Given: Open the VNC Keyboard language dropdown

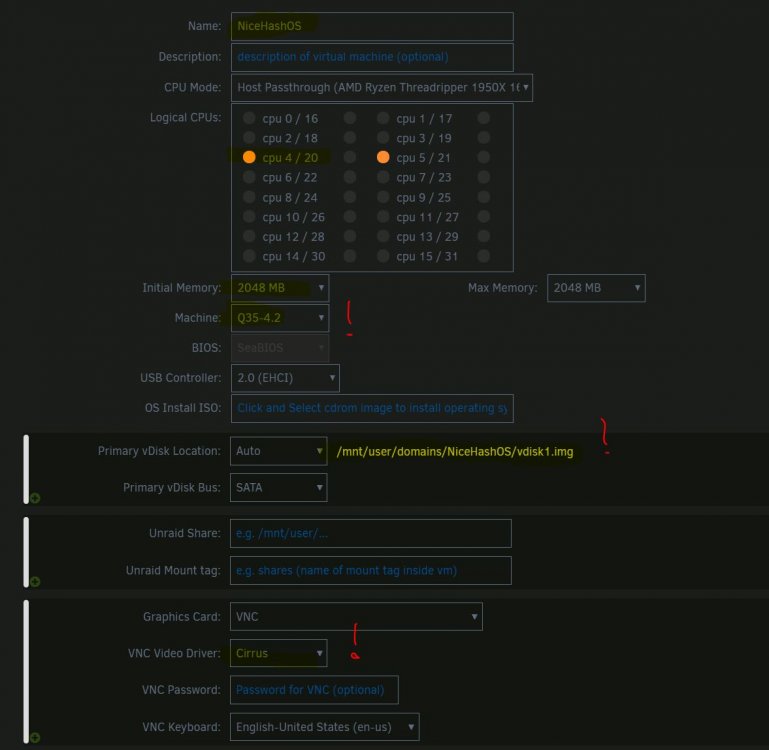Looking at the screenshot, I should click(325, 727).
